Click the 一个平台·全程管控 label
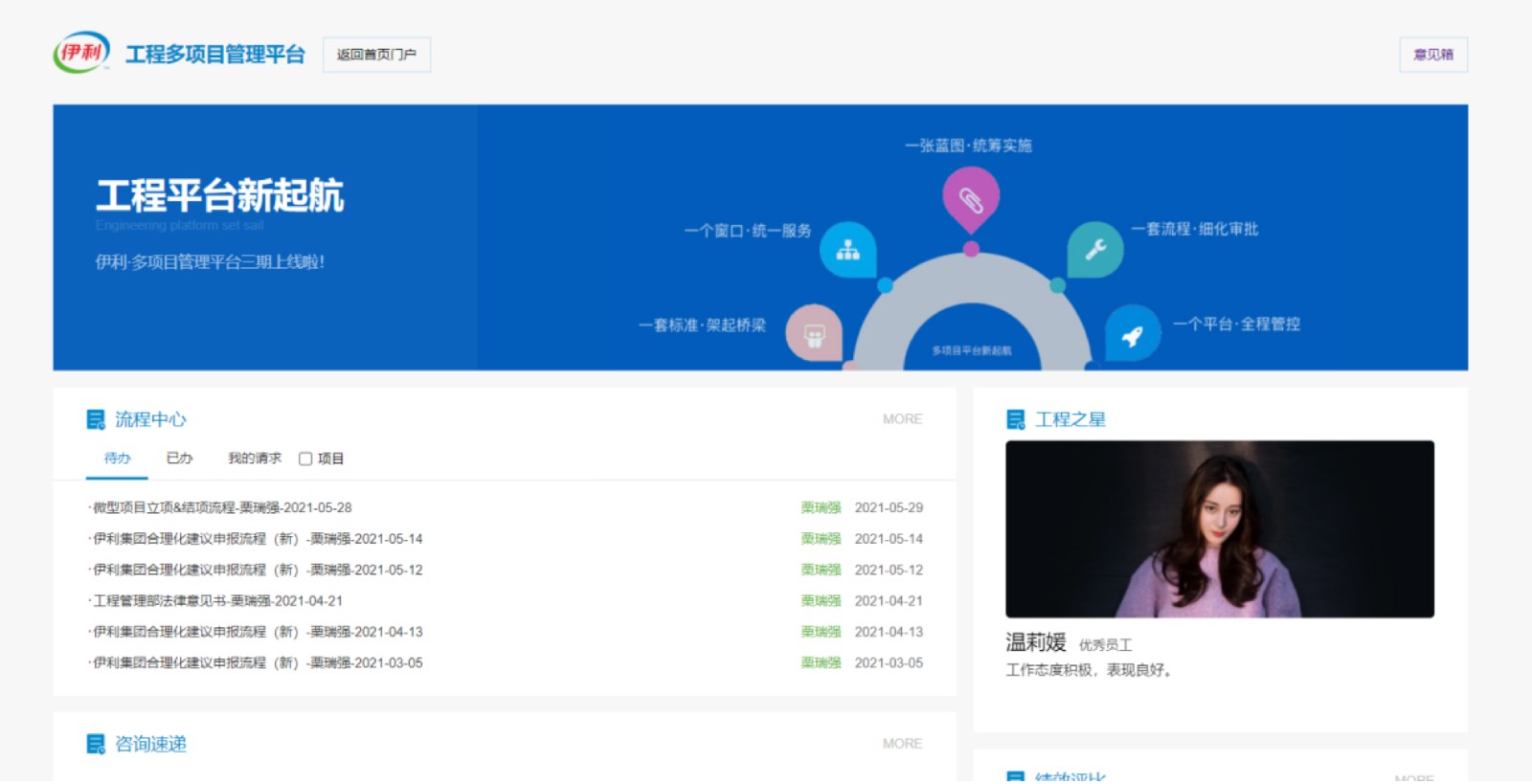Viewport: 1532px width, 784px height. 1236,324
